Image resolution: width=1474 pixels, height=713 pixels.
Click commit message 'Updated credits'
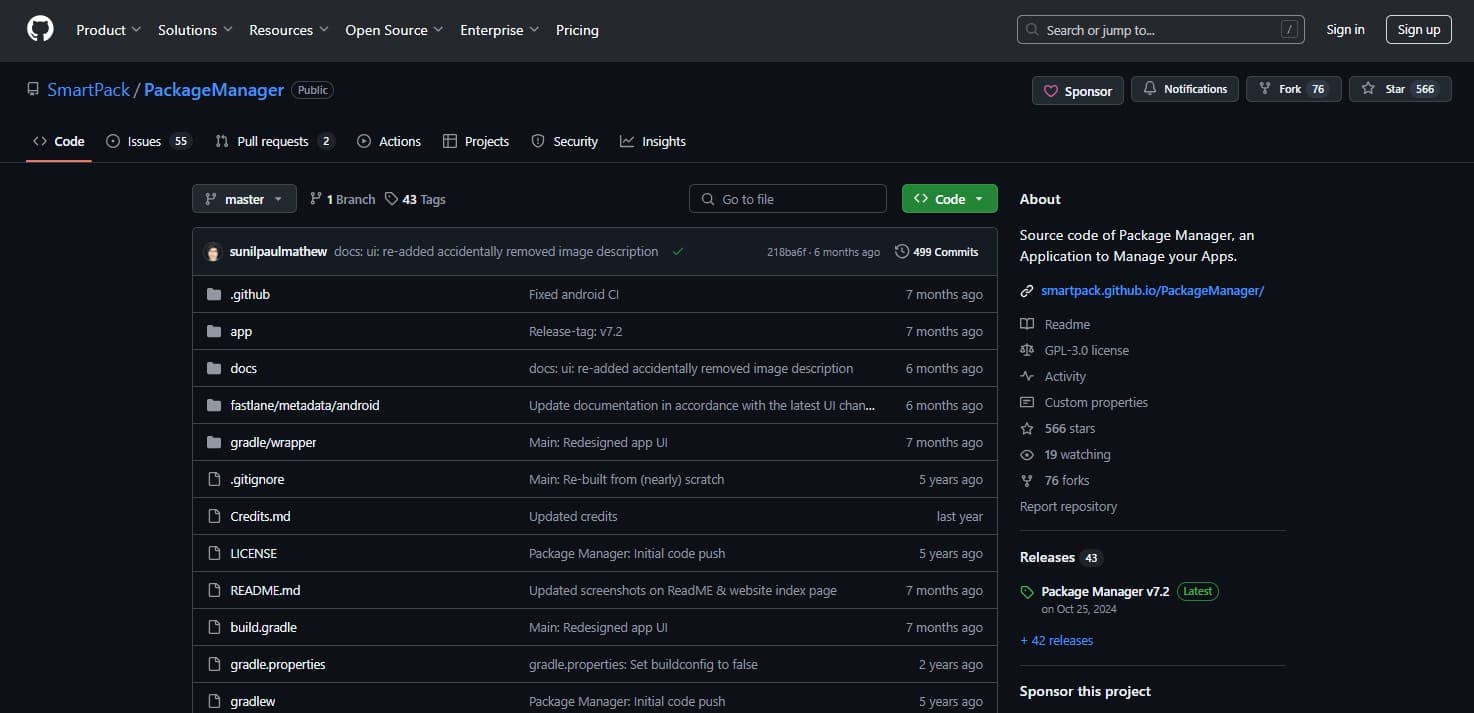tap(573, 516)
